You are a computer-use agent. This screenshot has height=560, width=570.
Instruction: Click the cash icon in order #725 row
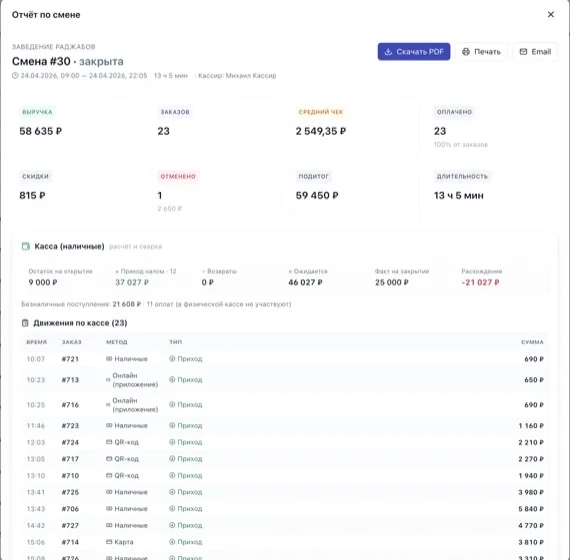(109, 492)
